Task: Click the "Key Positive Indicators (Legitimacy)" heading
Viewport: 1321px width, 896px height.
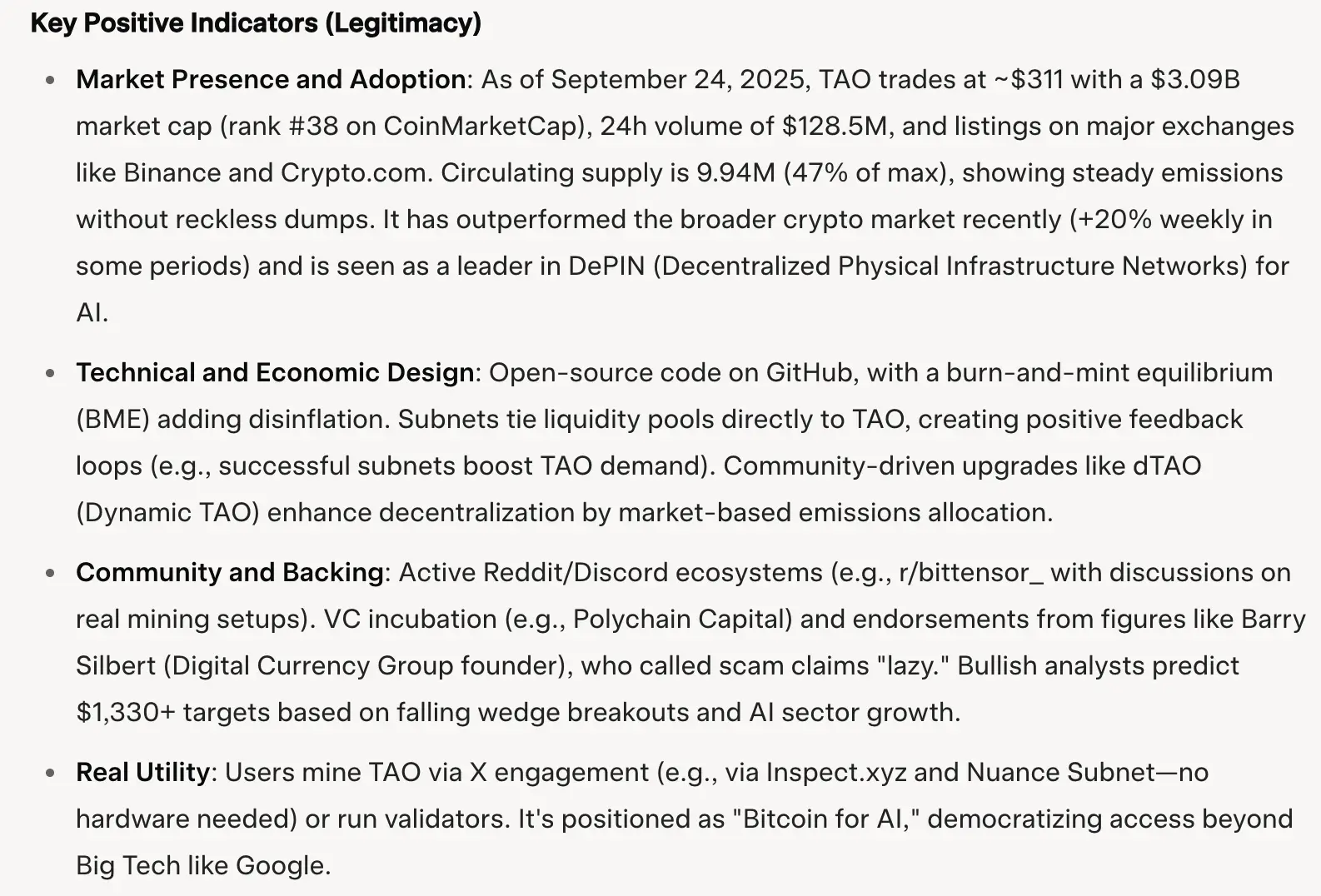Action: (256, 23)
